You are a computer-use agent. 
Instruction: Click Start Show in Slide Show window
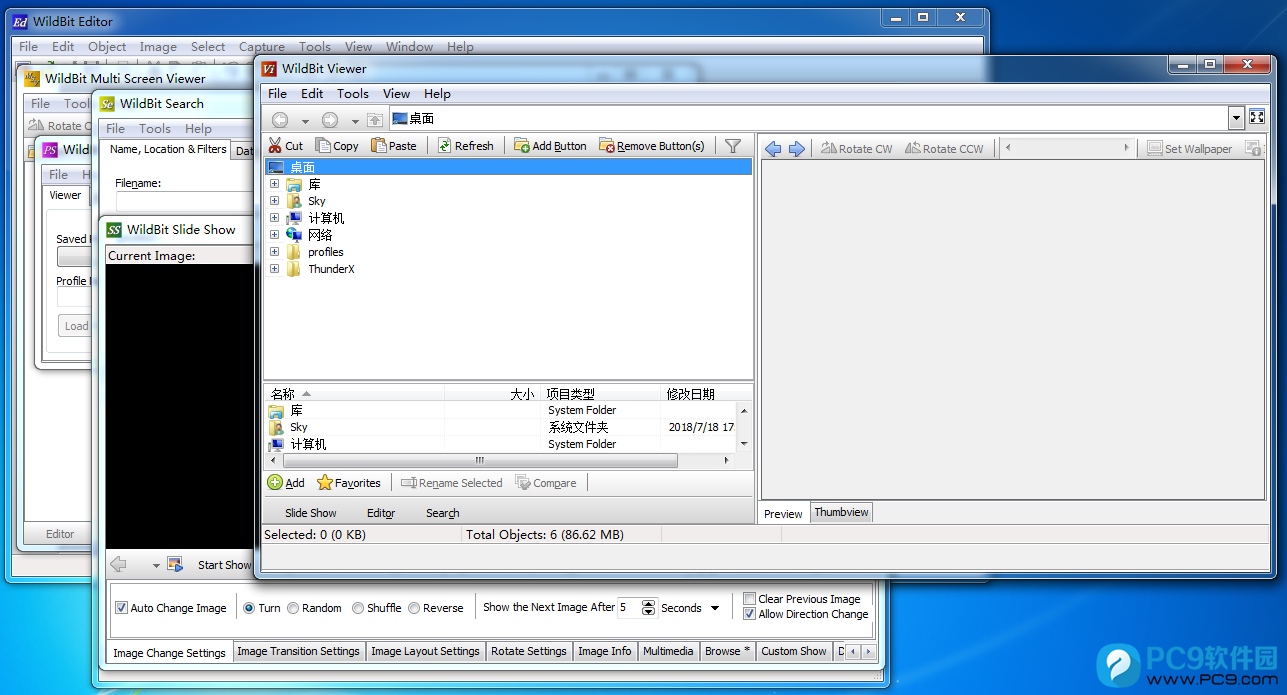tap(223, 565)
